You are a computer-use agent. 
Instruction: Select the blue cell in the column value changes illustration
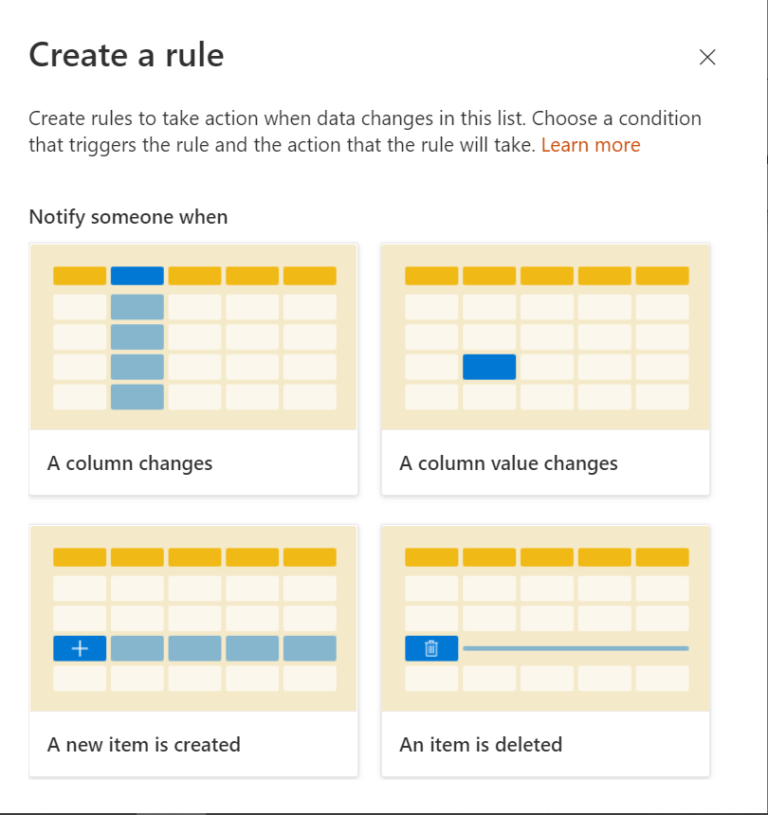(489, 367)
